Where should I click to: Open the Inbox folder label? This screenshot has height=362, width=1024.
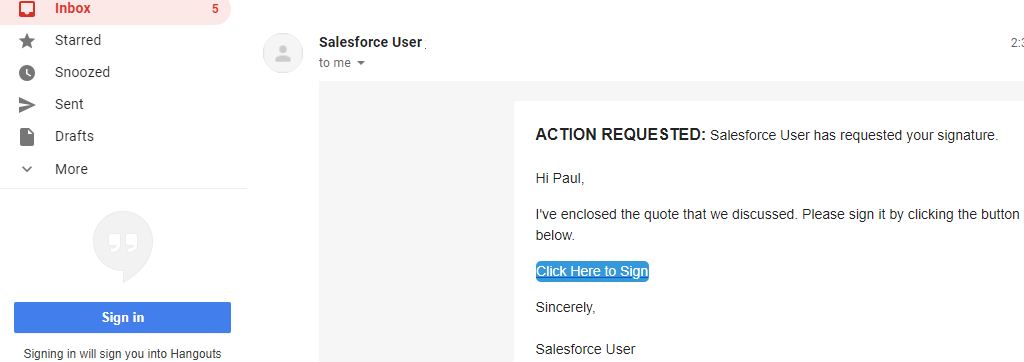[72, 8]
